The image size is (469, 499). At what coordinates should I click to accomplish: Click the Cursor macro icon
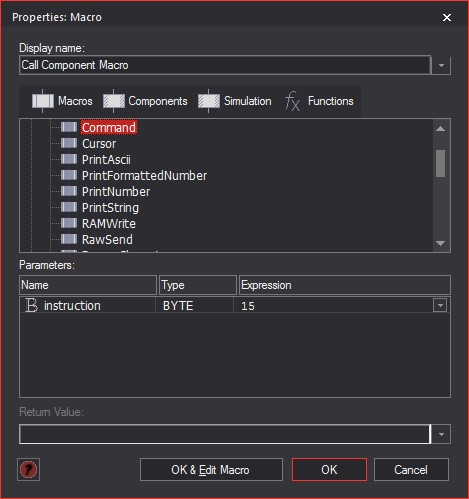point(69,143)
